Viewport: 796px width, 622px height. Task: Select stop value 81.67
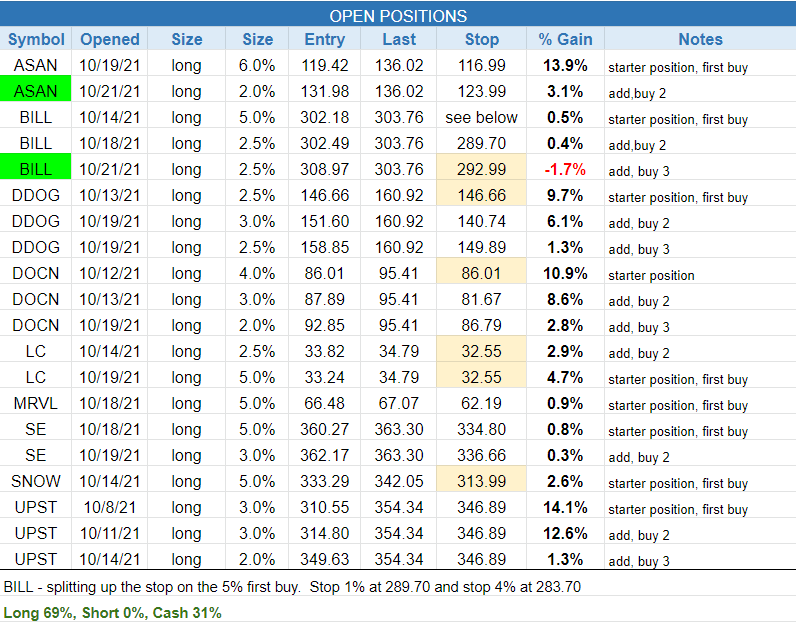click(x=481, y=299)
